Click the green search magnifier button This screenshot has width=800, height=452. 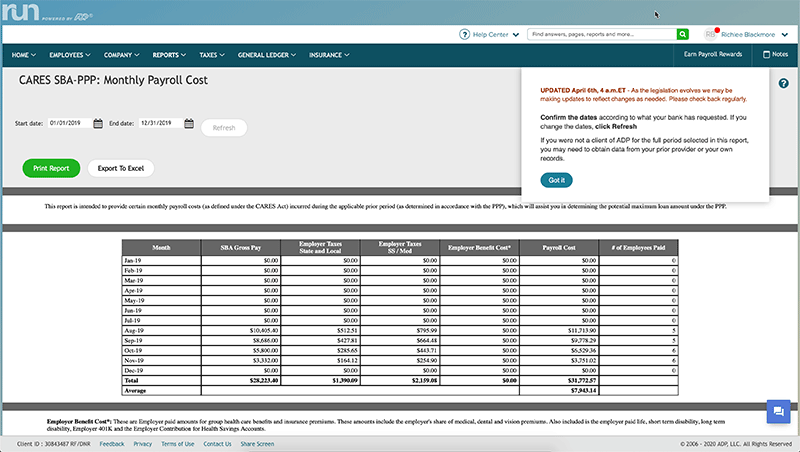683,34
